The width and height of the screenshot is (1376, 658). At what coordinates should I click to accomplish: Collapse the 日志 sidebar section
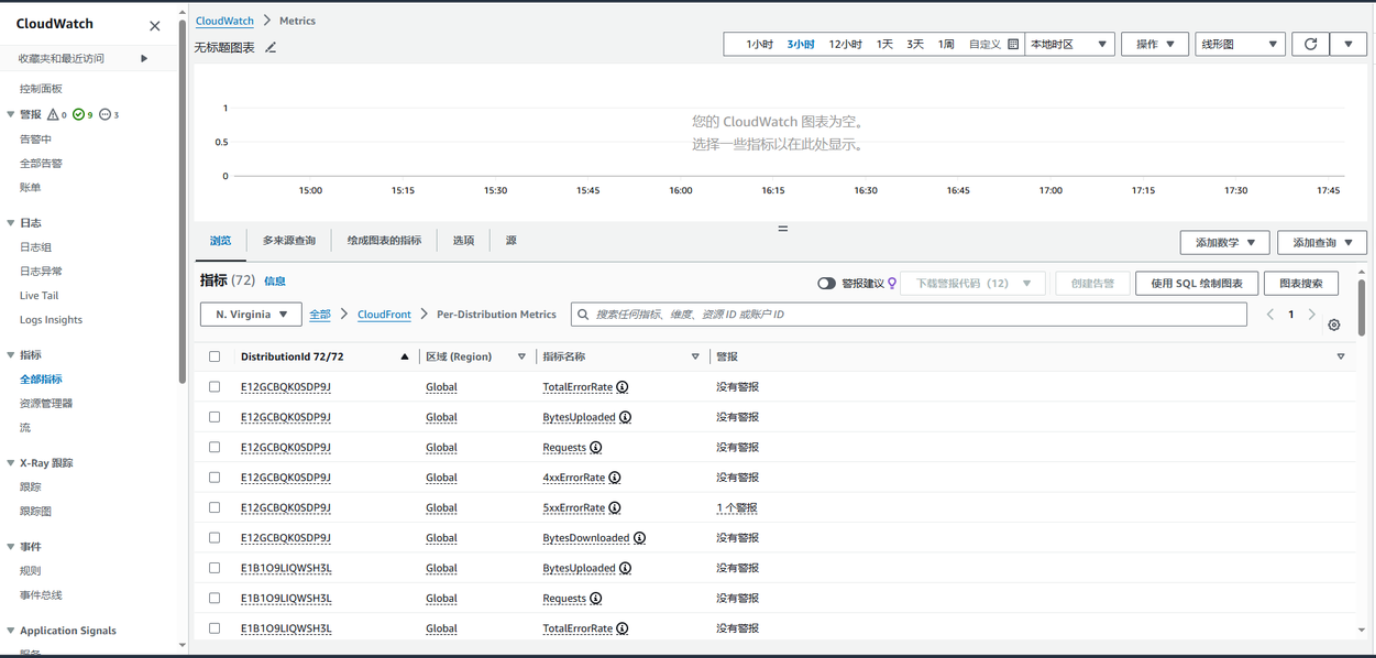point(11,223)
